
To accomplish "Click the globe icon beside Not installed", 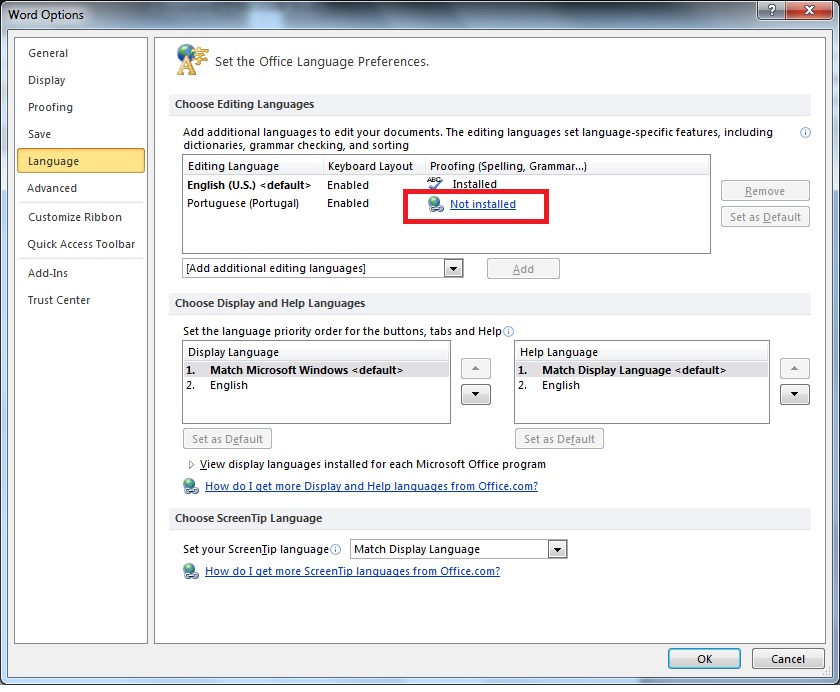I will click(x=436, y=204).
